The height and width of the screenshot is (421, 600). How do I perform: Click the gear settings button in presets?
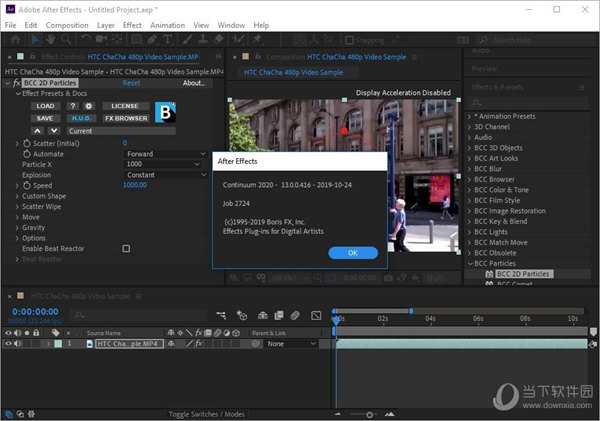pos(89,106)
